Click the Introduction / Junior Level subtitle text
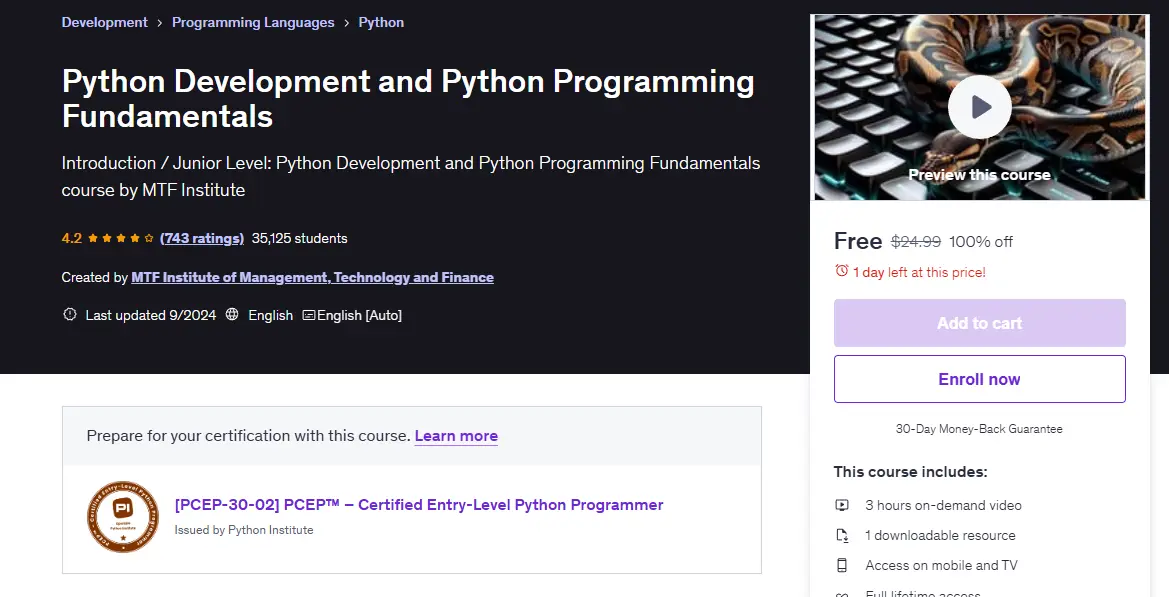This screenshot has height=597, width=1169. click(x=411, y=177)
